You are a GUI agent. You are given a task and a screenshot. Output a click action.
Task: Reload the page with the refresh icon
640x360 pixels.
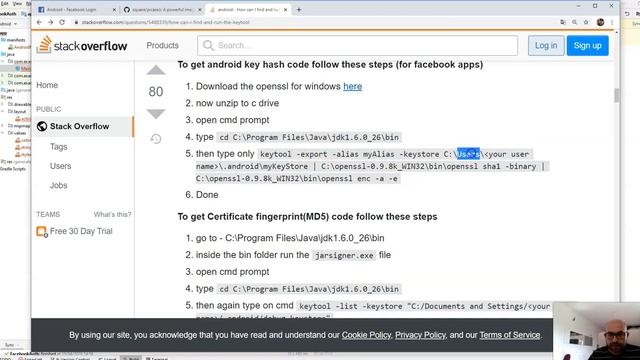tap(62, 22)
